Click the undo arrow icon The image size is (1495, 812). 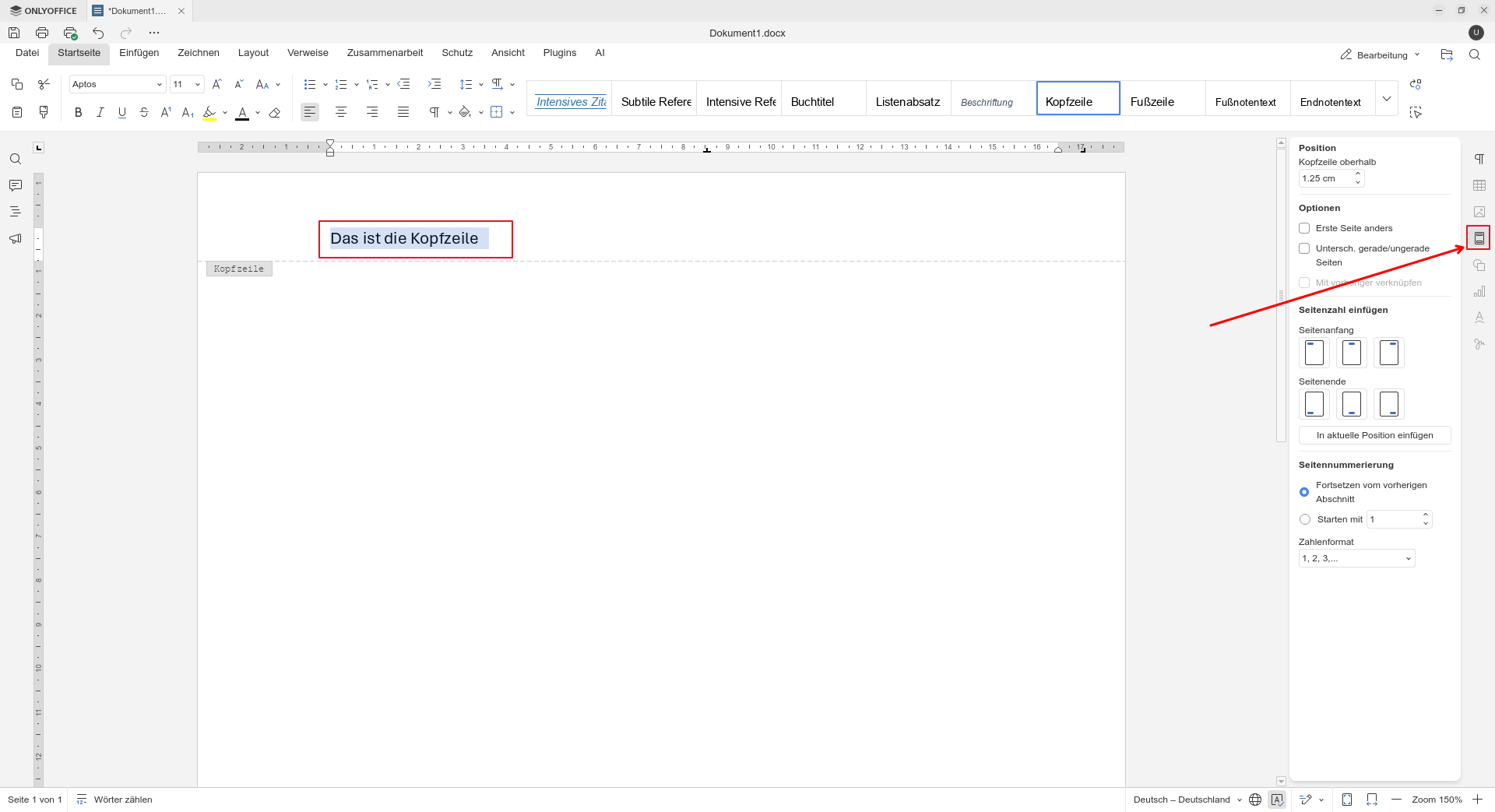tap(98, 33)
